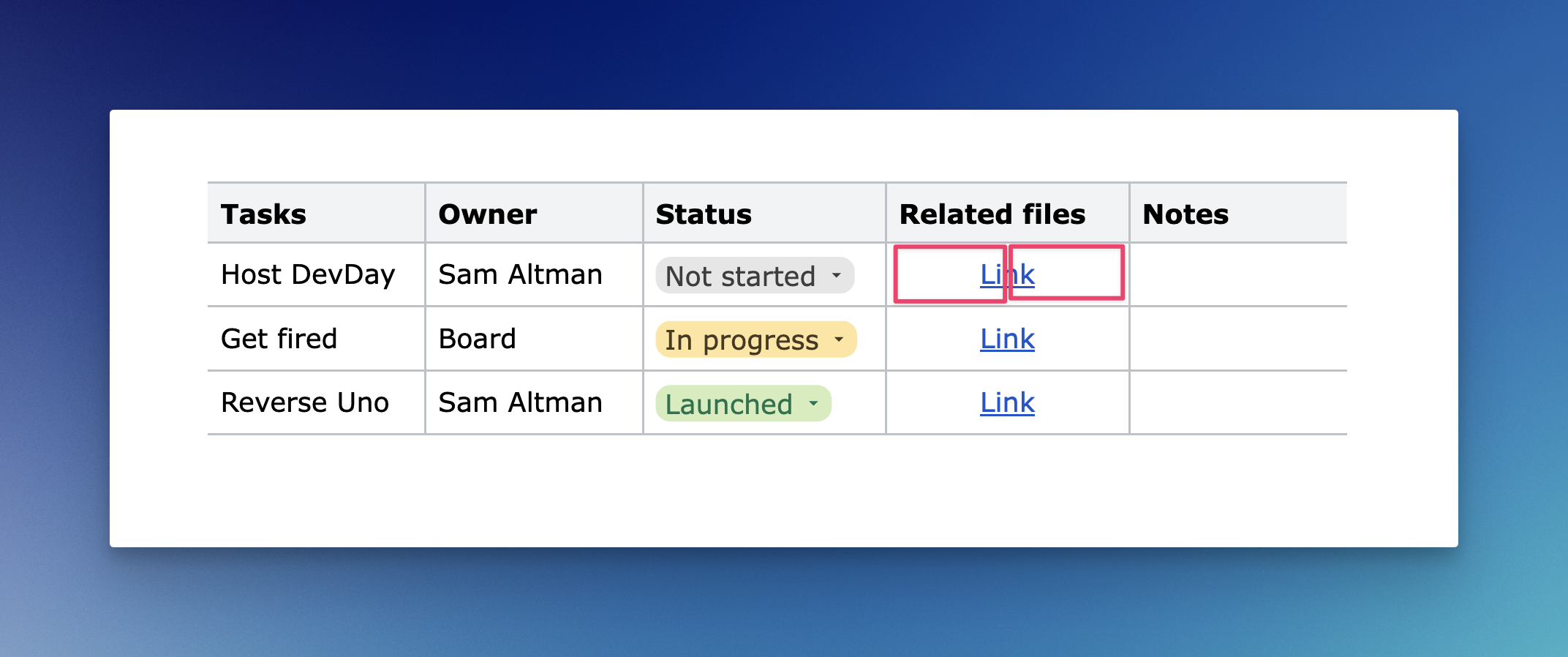
Task: Click the Reverse Uno task cell
Action: [x=316, y=402]
